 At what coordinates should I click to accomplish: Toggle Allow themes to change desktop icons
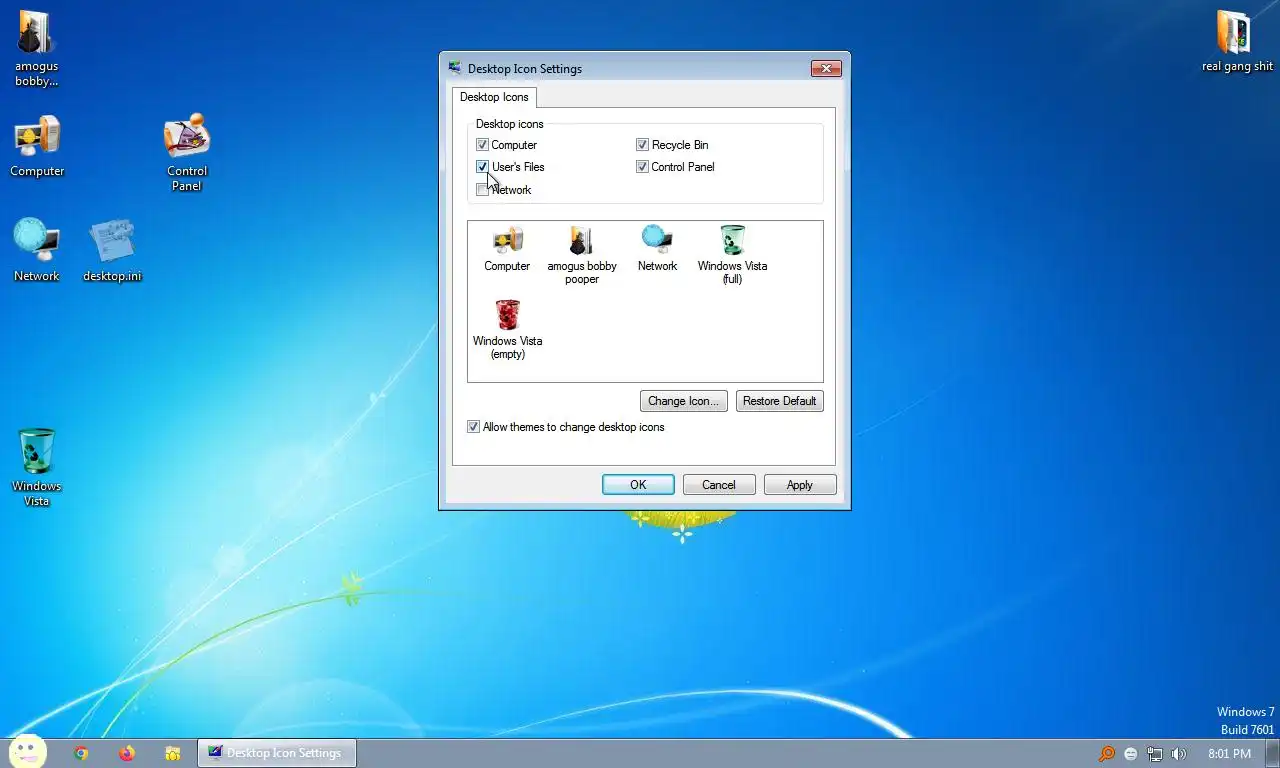click(473, 427)
